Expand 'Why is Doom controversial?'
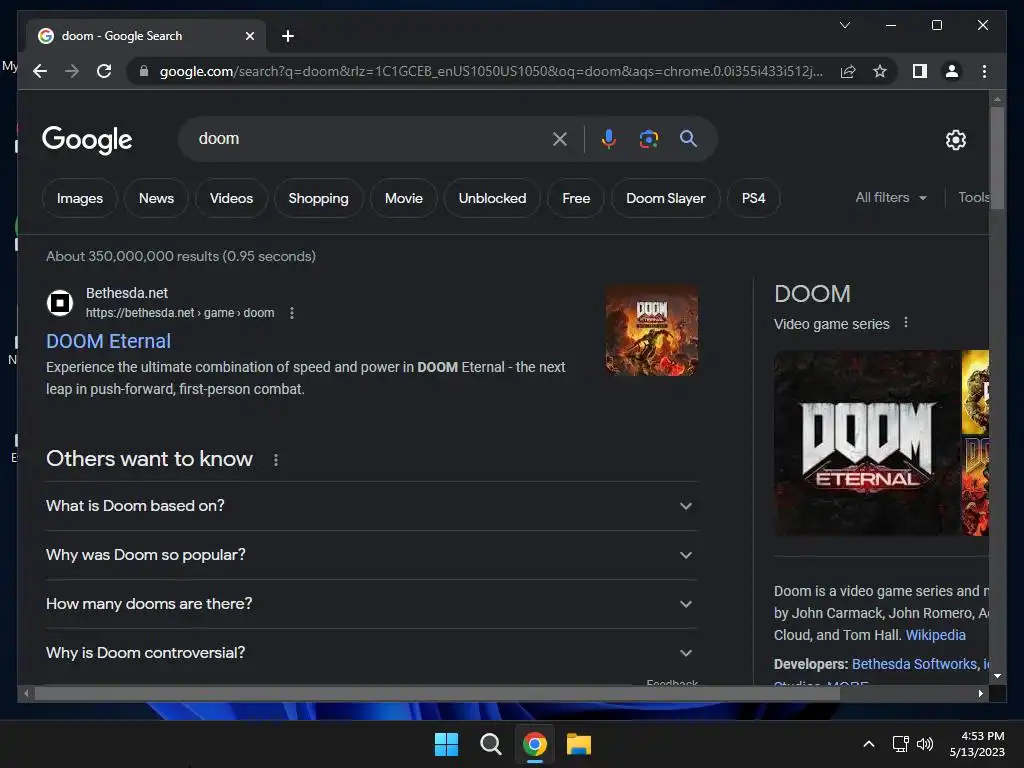Screen dimensions: 1024x768 pos(372,653)
